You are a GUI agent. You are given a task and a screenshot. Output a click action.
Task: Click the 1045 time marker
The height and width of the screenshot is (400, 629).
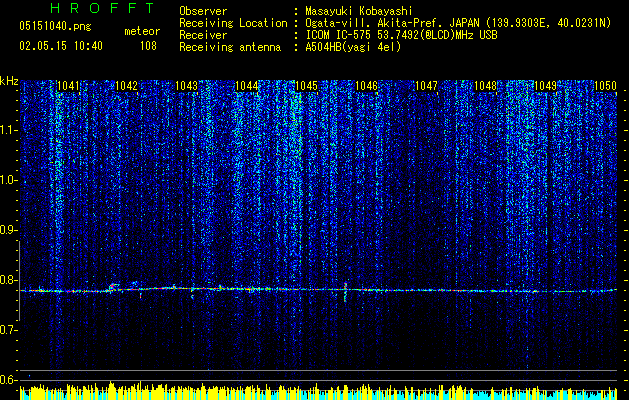306,86
